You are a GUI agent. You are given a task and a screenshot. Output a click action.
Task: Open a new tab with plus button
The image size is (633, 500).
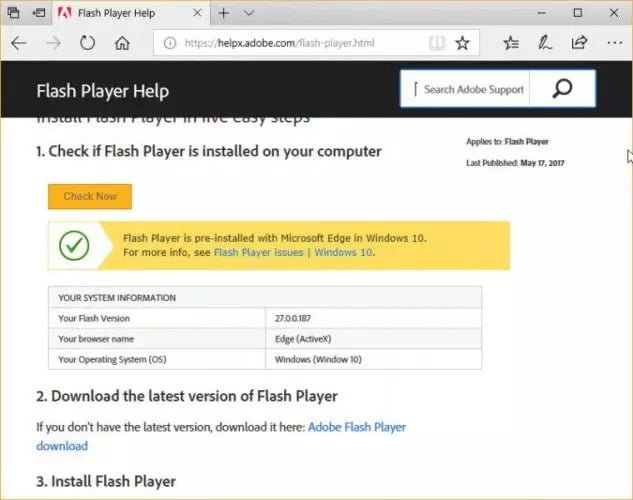pos(223,13)
